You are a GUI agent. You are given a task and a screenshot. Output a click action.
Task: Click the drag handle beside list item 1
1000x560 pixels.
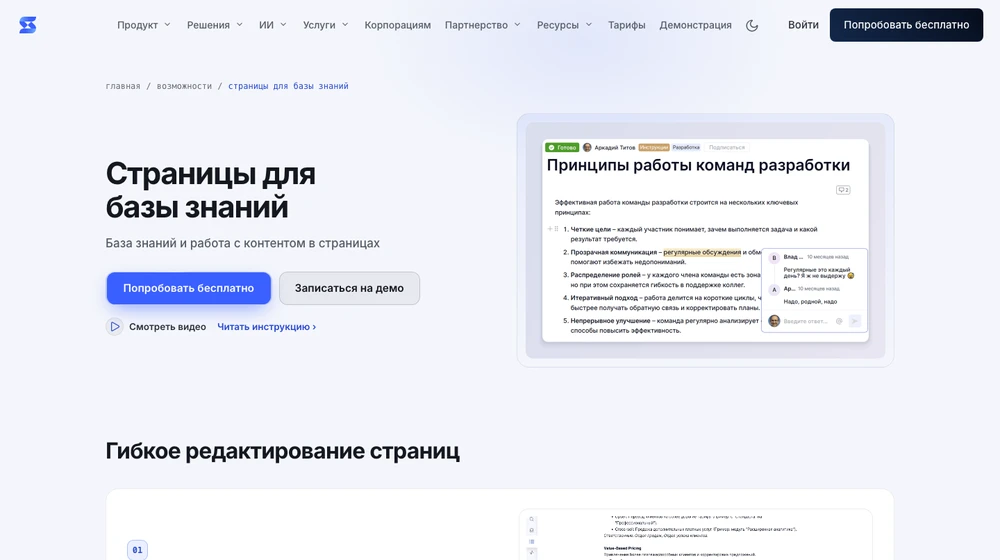(x=556, y=229)
